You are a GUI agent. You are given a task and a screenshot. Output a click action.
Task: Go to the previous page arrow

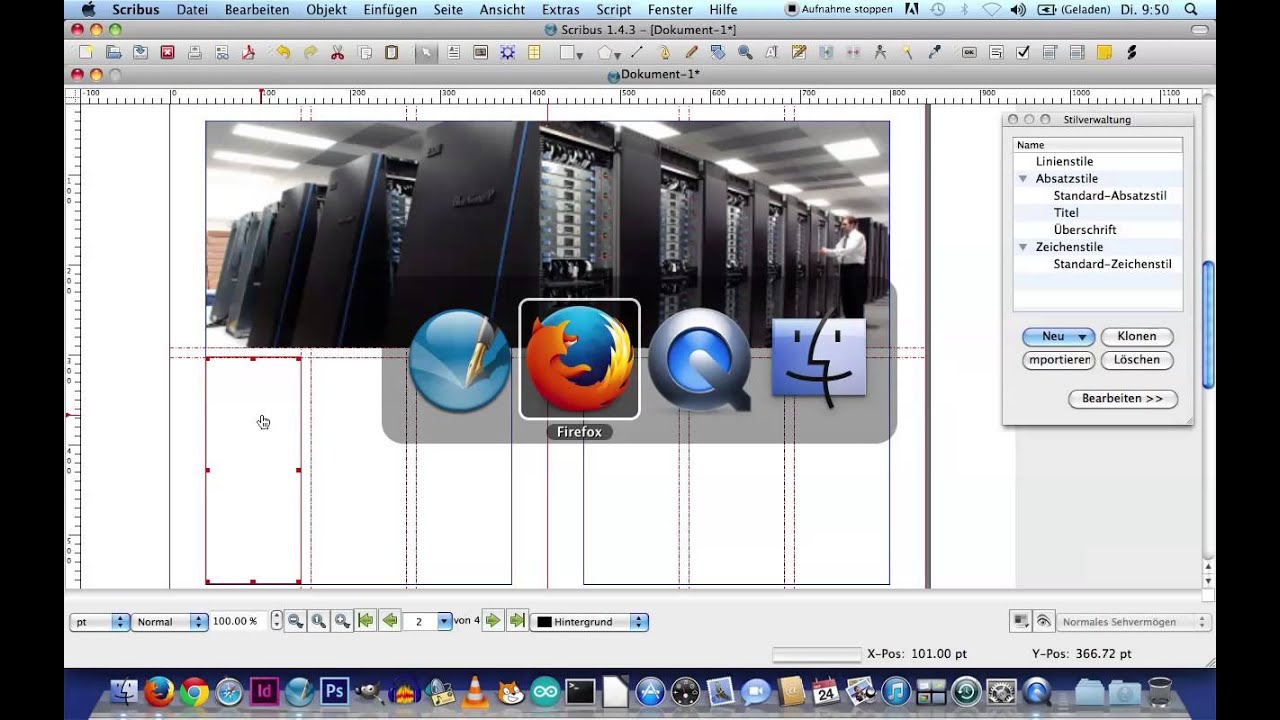(x=390, y=621)
